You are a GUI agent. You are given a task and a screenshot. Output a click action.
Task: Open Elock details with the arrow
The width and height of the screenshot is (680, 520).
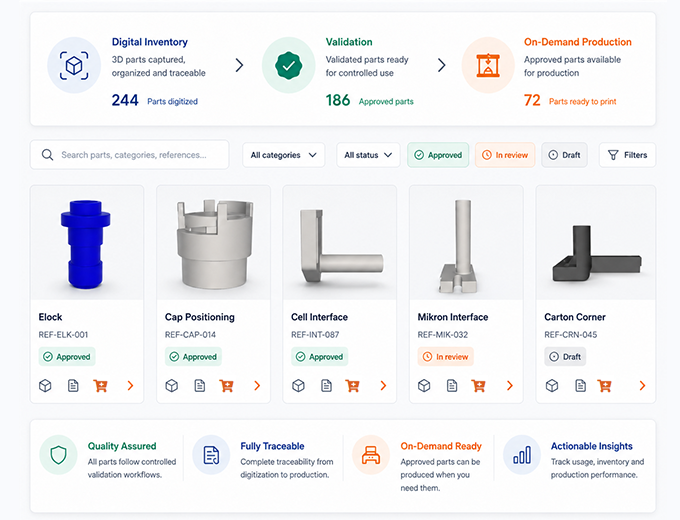[x=130, y=386]
